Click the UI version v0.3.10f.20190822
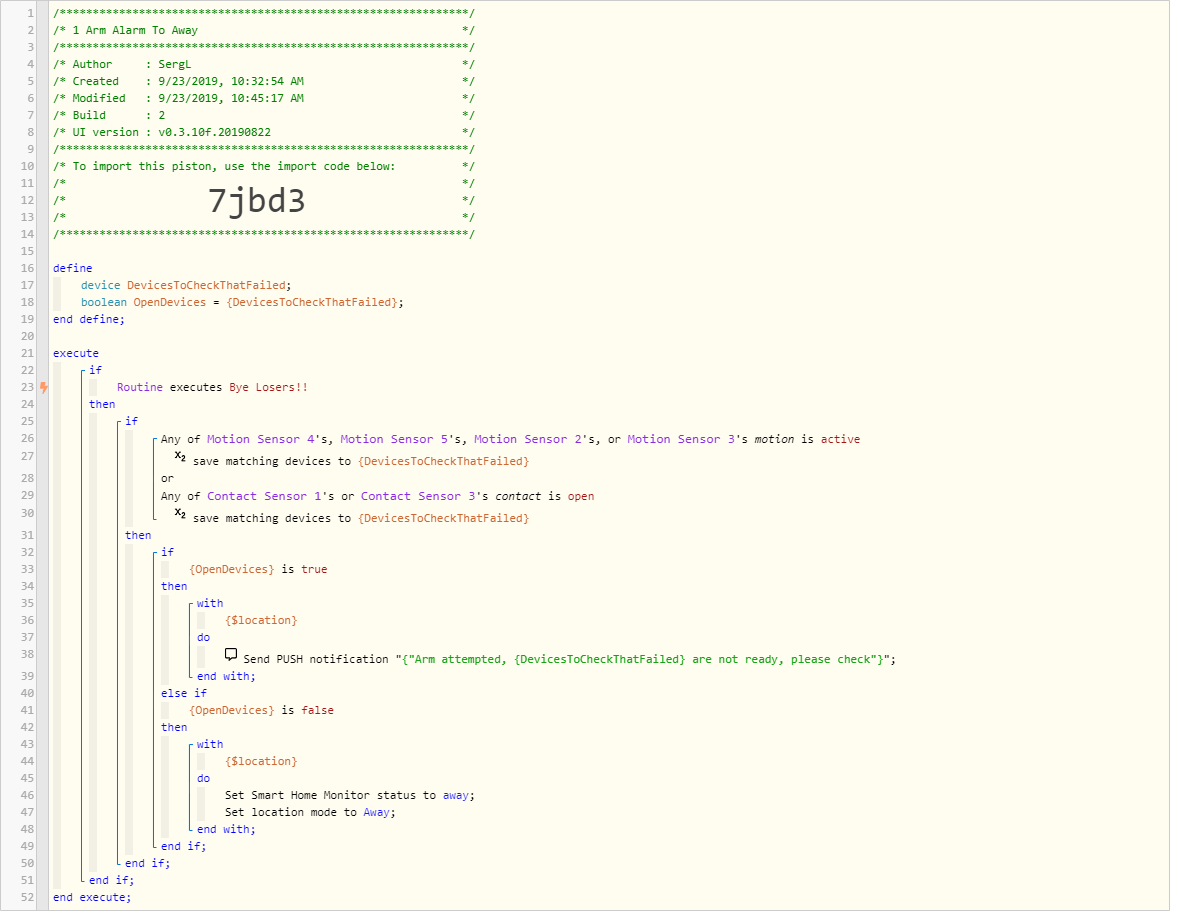 point(214,133)
